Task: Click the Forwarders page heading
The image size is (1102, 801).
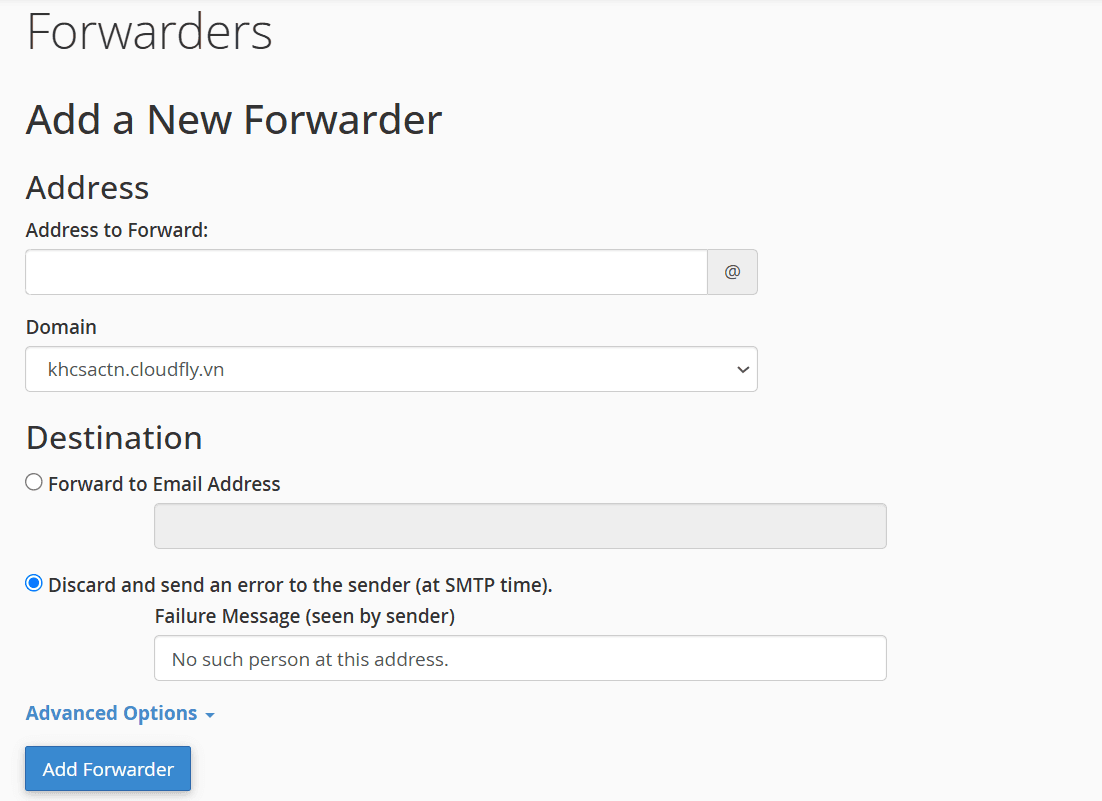Action: click(x=148, y=33)
